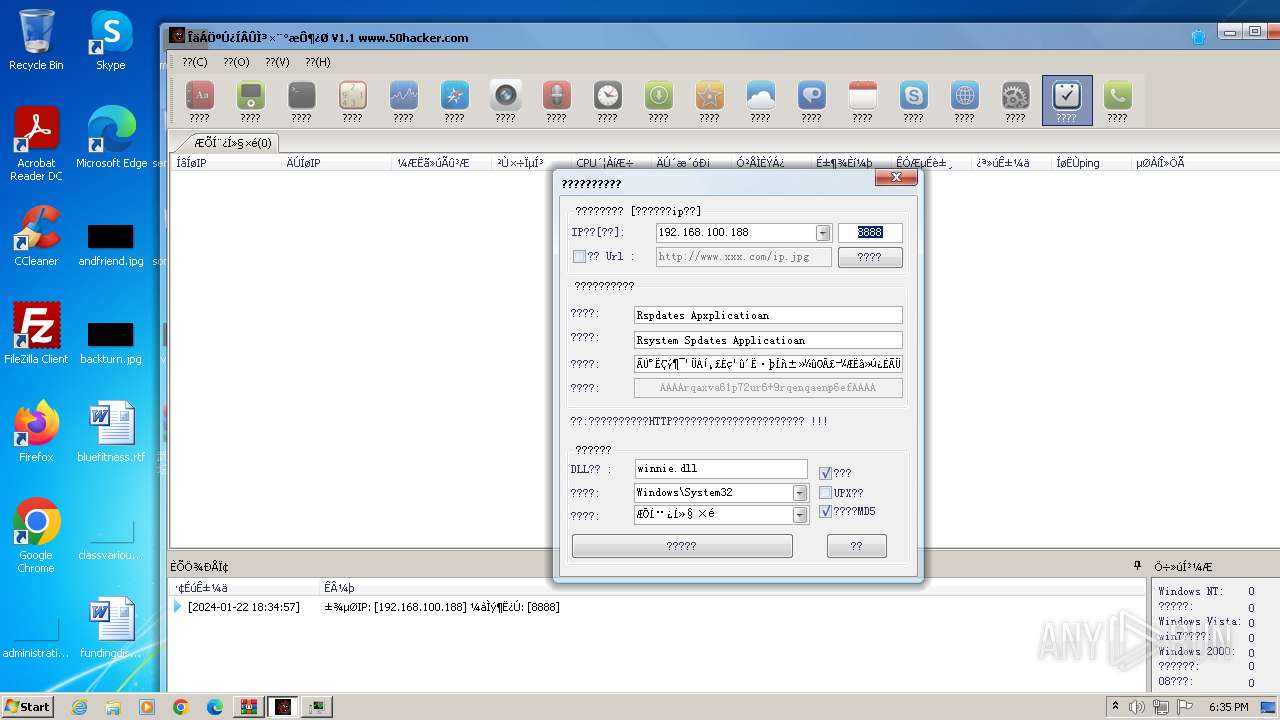Open the bluefitness.rtf desktop file

pos(111,432)
